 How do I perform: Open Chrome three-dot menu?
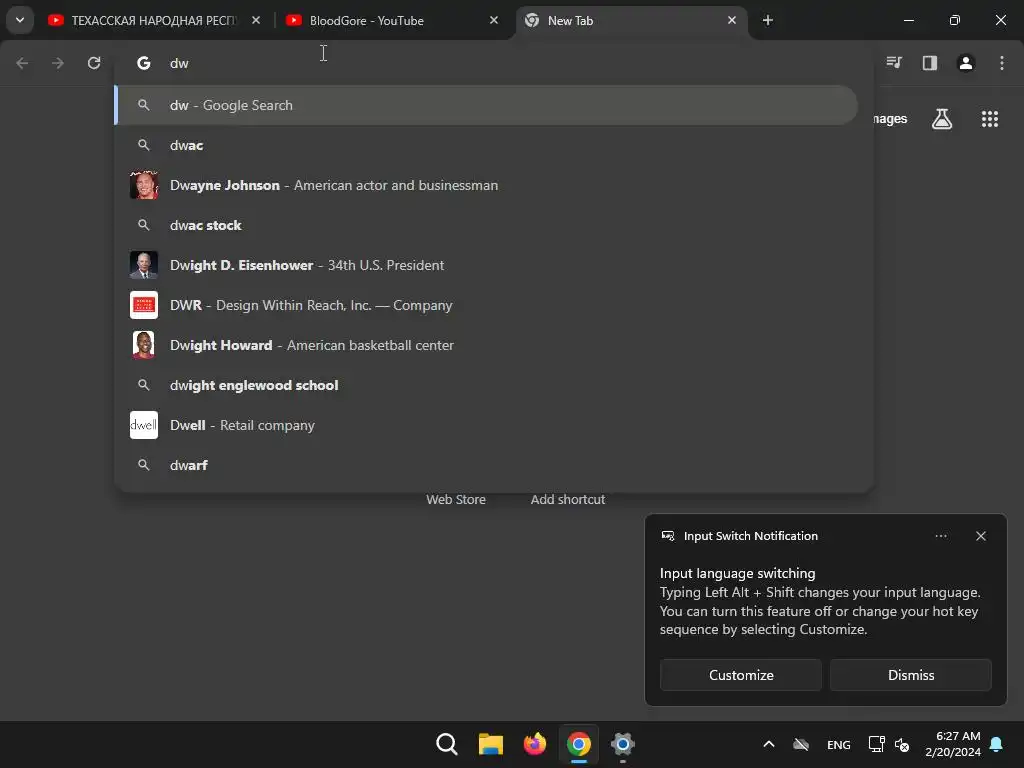click(1001, 63)
